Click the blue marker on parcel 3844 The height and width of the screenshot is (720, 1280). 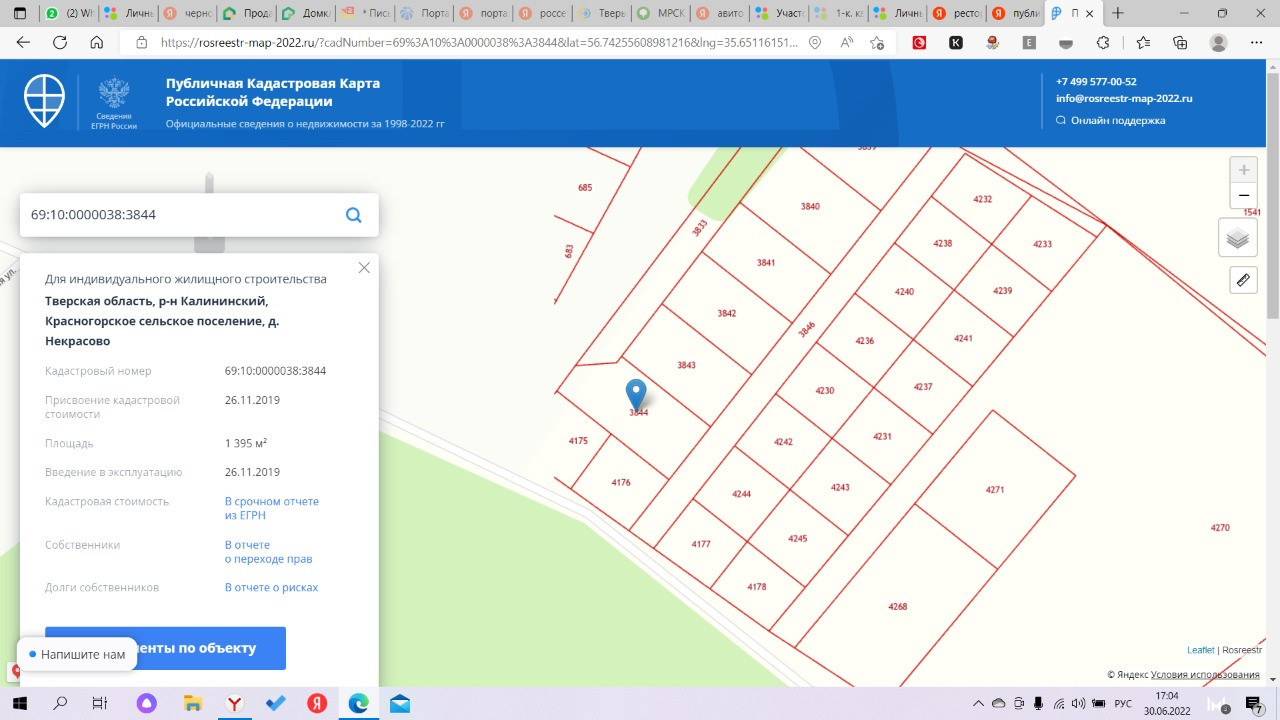[636, 394]
